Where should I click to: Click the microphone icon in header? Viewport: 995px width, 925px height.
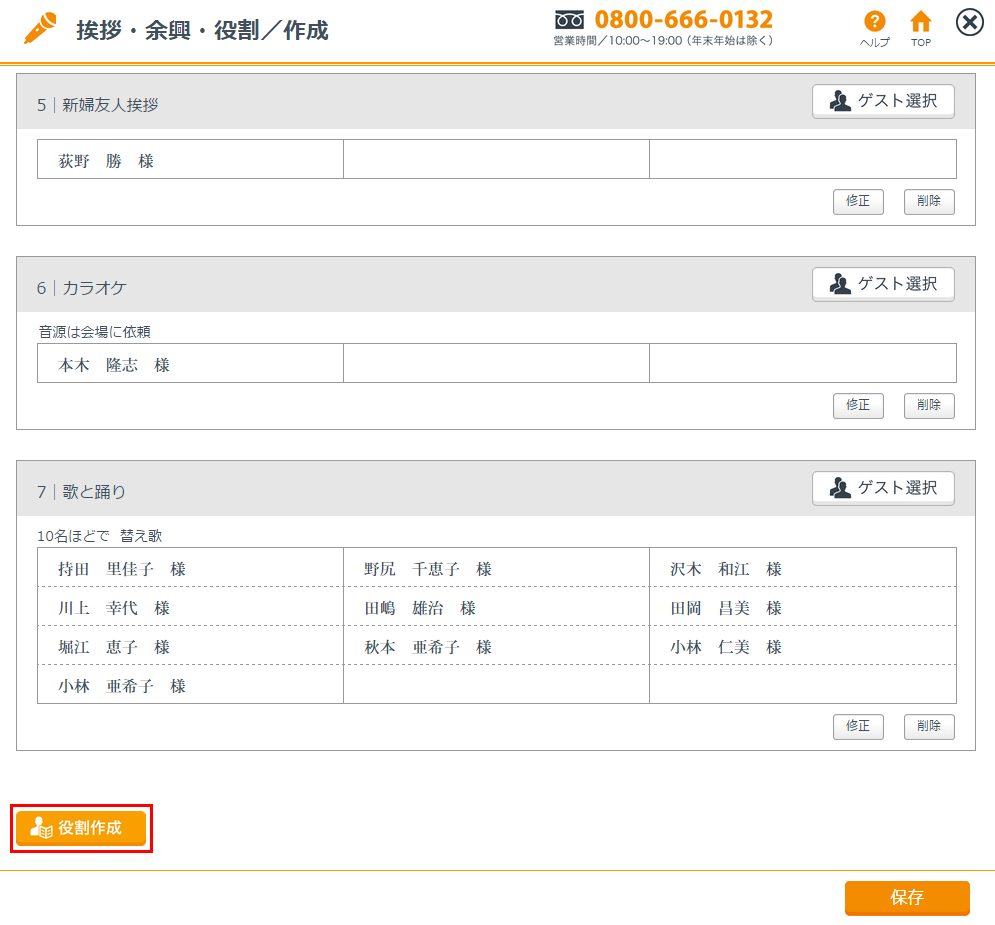pyautogui.click(x=41, y=29)
